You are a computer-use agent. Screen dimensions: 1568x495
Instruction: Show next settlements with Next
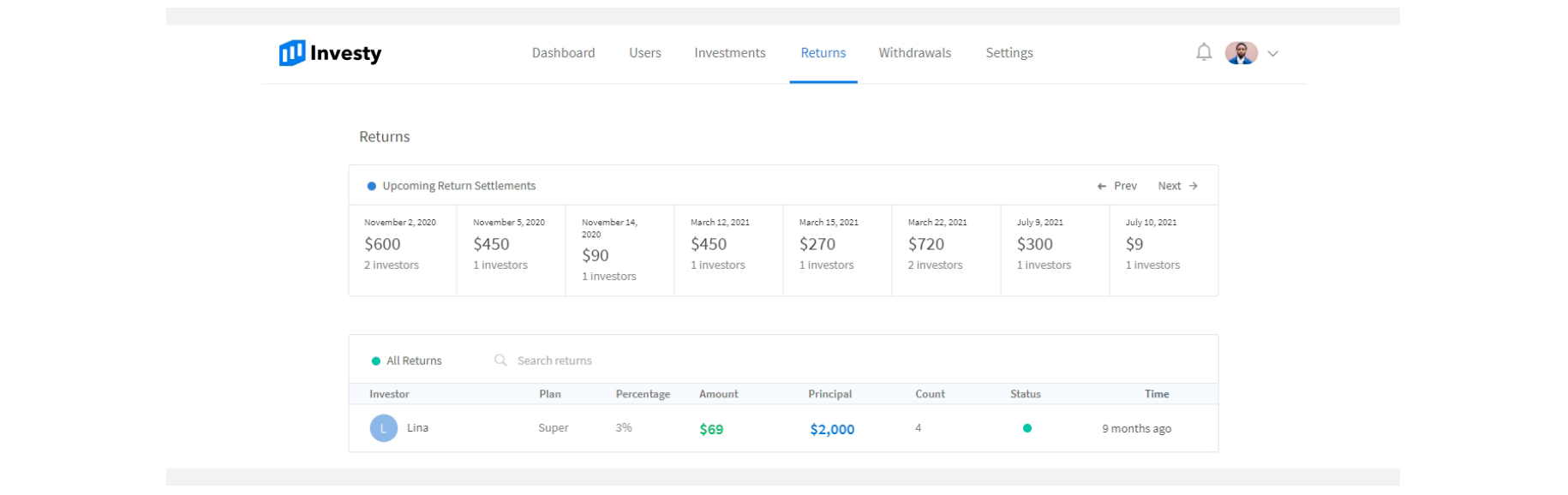point(1177,186)
